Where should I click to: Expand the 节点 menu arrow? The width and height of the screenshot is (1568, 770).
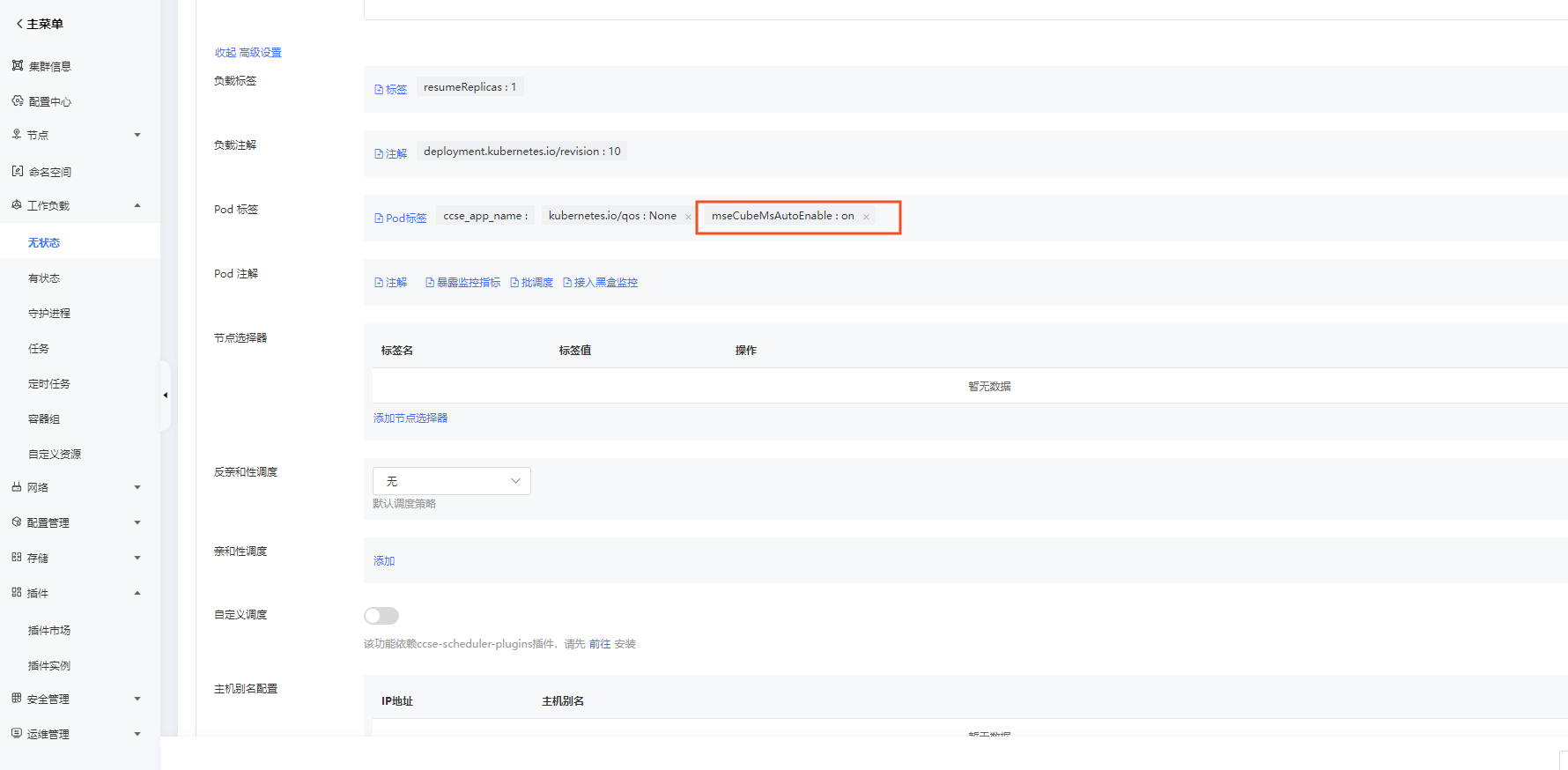[x=137, y=135]
